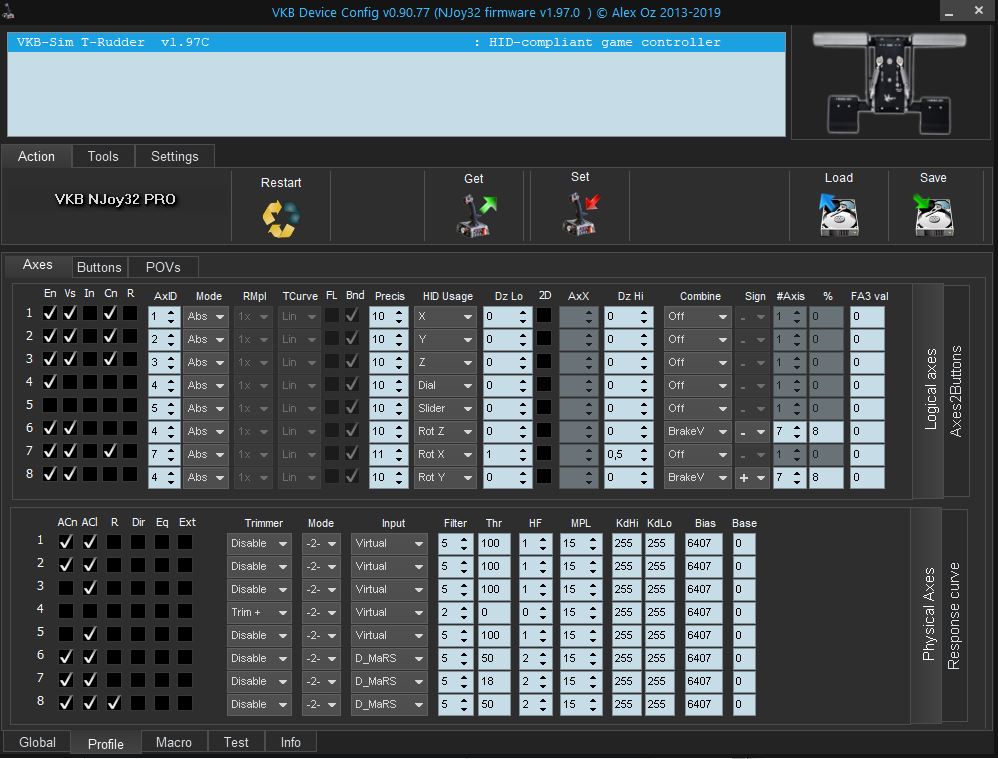Close the VKB Device Config window
The height and width of the screenshot is (759, 998).
979,11
